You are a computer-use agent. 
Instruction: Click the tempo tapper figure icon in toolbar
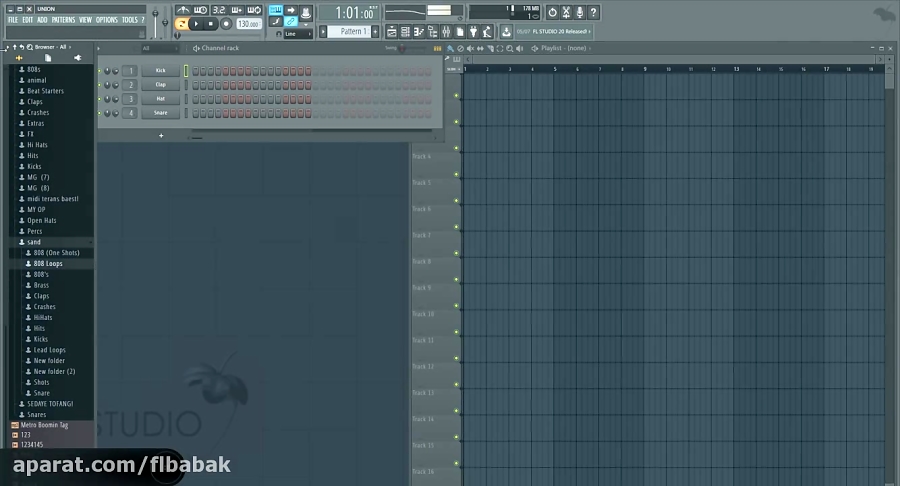[487, 32]
